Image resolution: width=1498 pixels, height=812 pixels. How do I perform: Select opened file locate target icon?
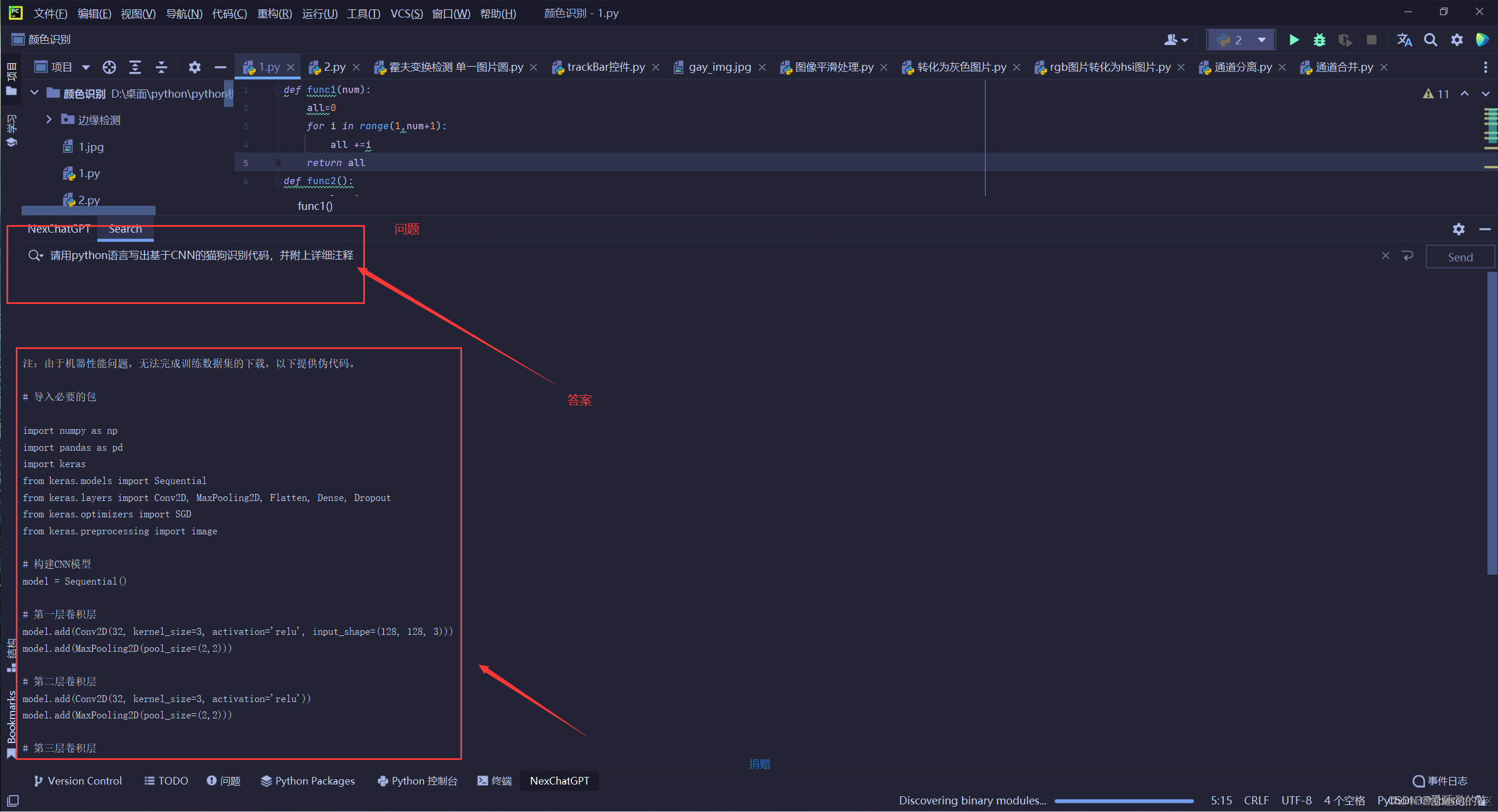pos(109,67)
